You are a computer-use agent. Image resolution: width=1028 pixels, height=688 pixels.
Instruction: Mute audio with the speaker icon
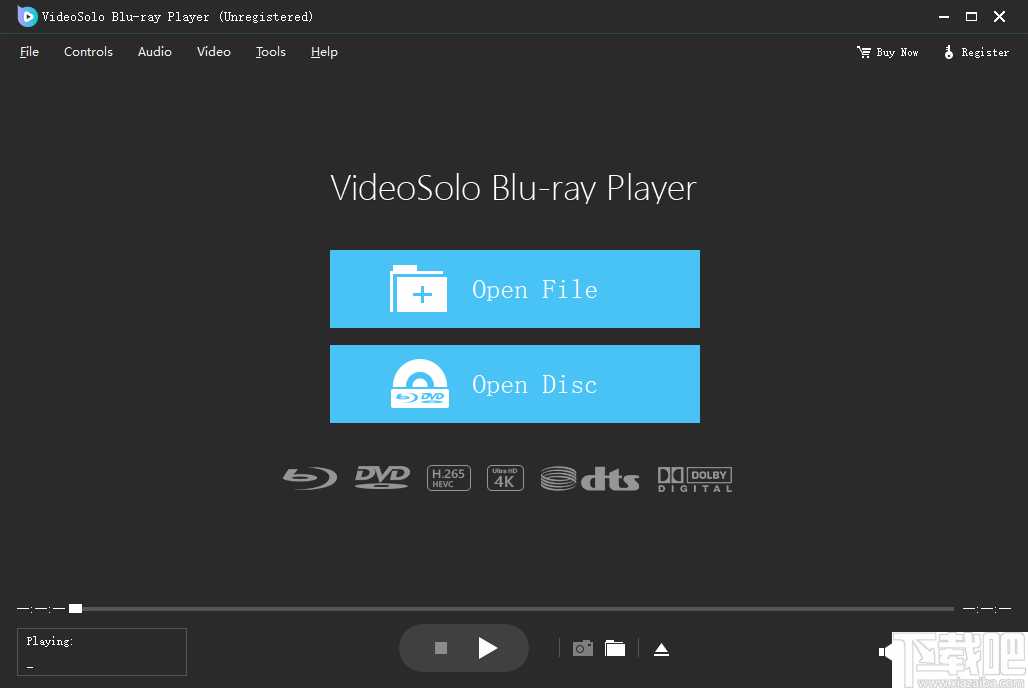pyautogui.click(x=884, y=650)
